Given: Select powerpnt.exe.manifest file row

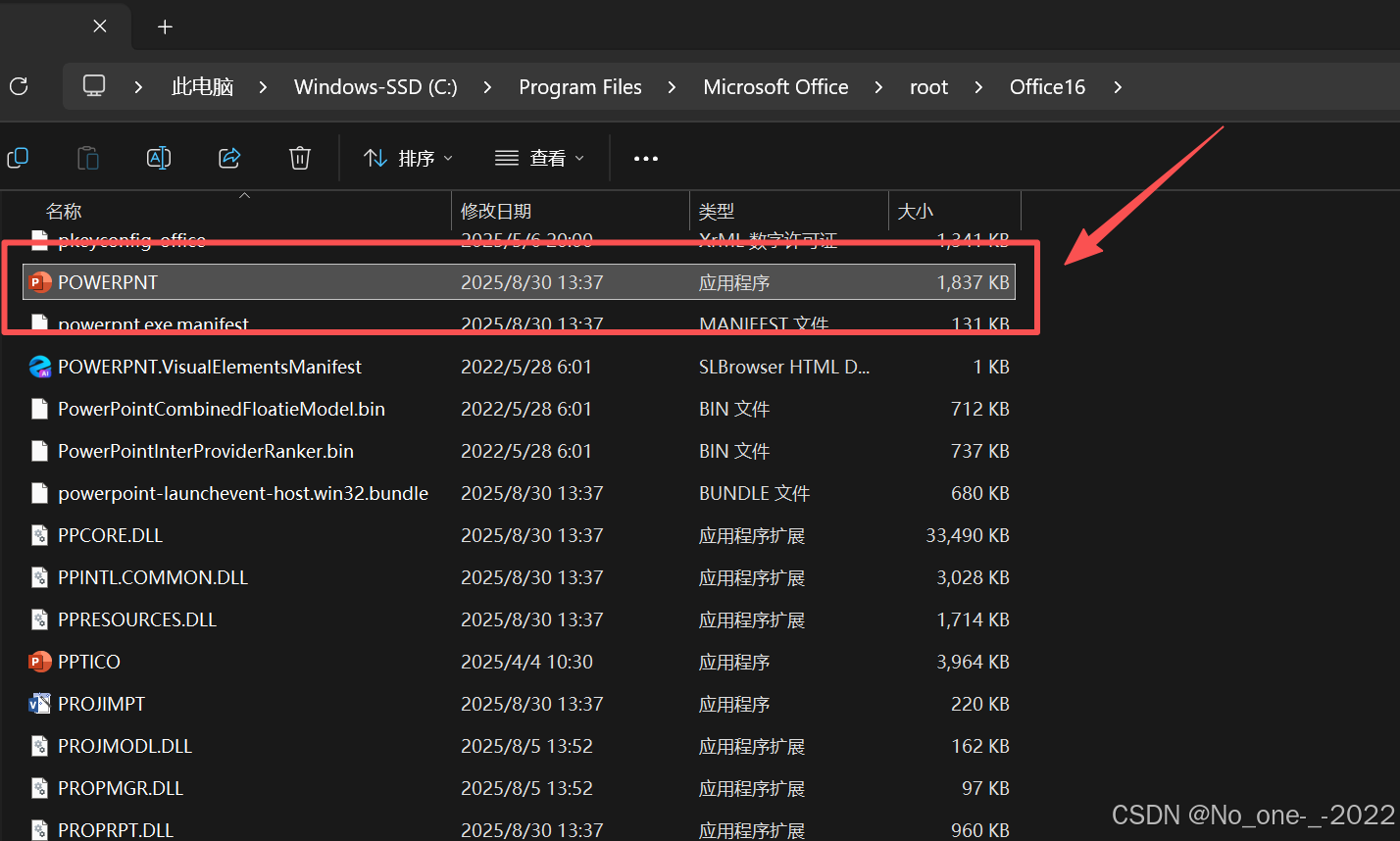Looking at the screenshot, I should pyautogui.click(x=522, y=323).
